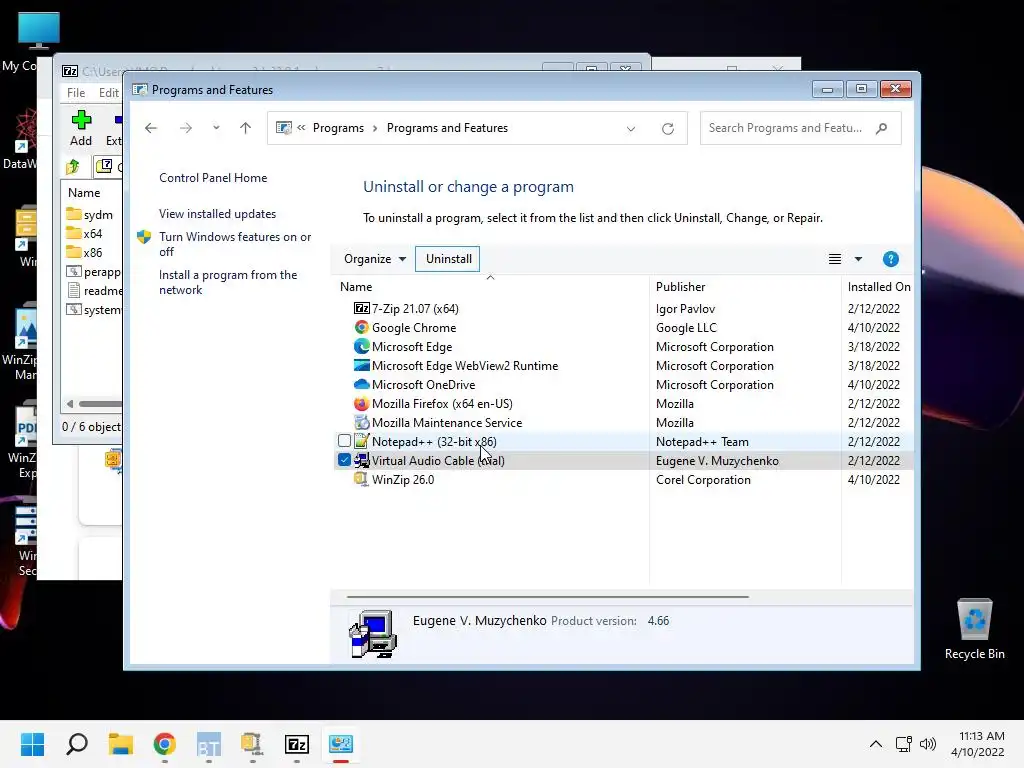This screenshot has height=768, width=1024.
Task: Open File Explorer from taskbar
Action: coord(121,744)
